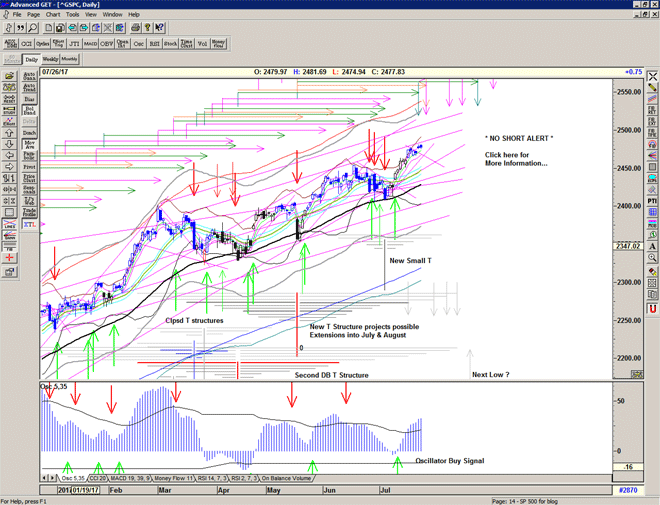Switch chart to Weekly timeframe
This screenshot has height=505, width=660.
coord(50,59)
